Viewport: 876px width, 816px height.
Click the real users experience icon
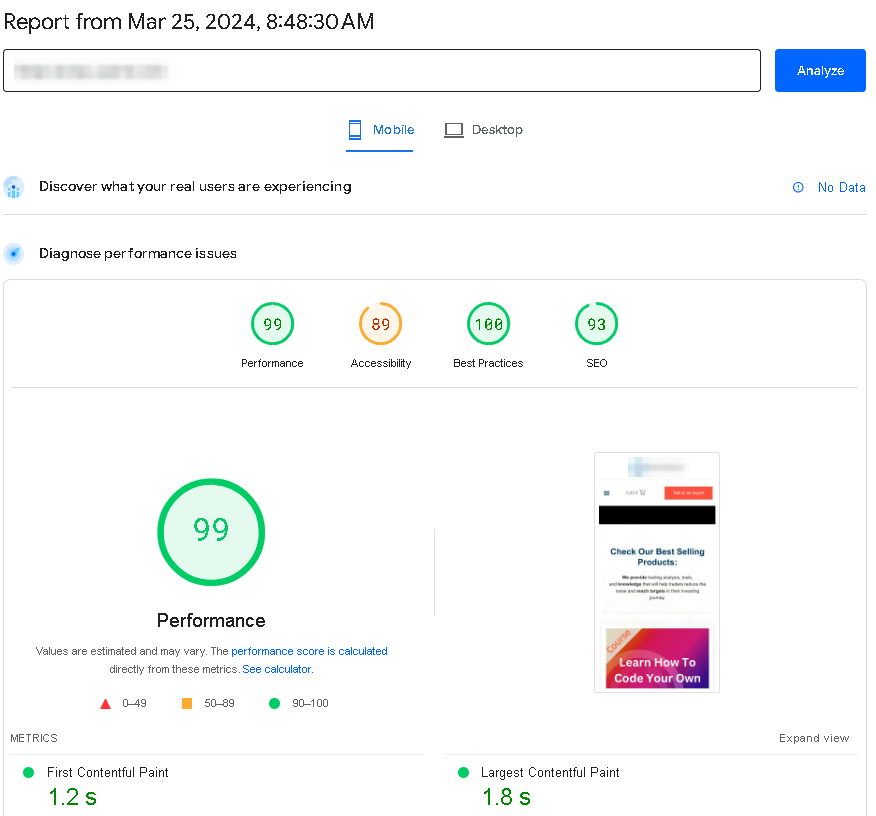point(13,187)
